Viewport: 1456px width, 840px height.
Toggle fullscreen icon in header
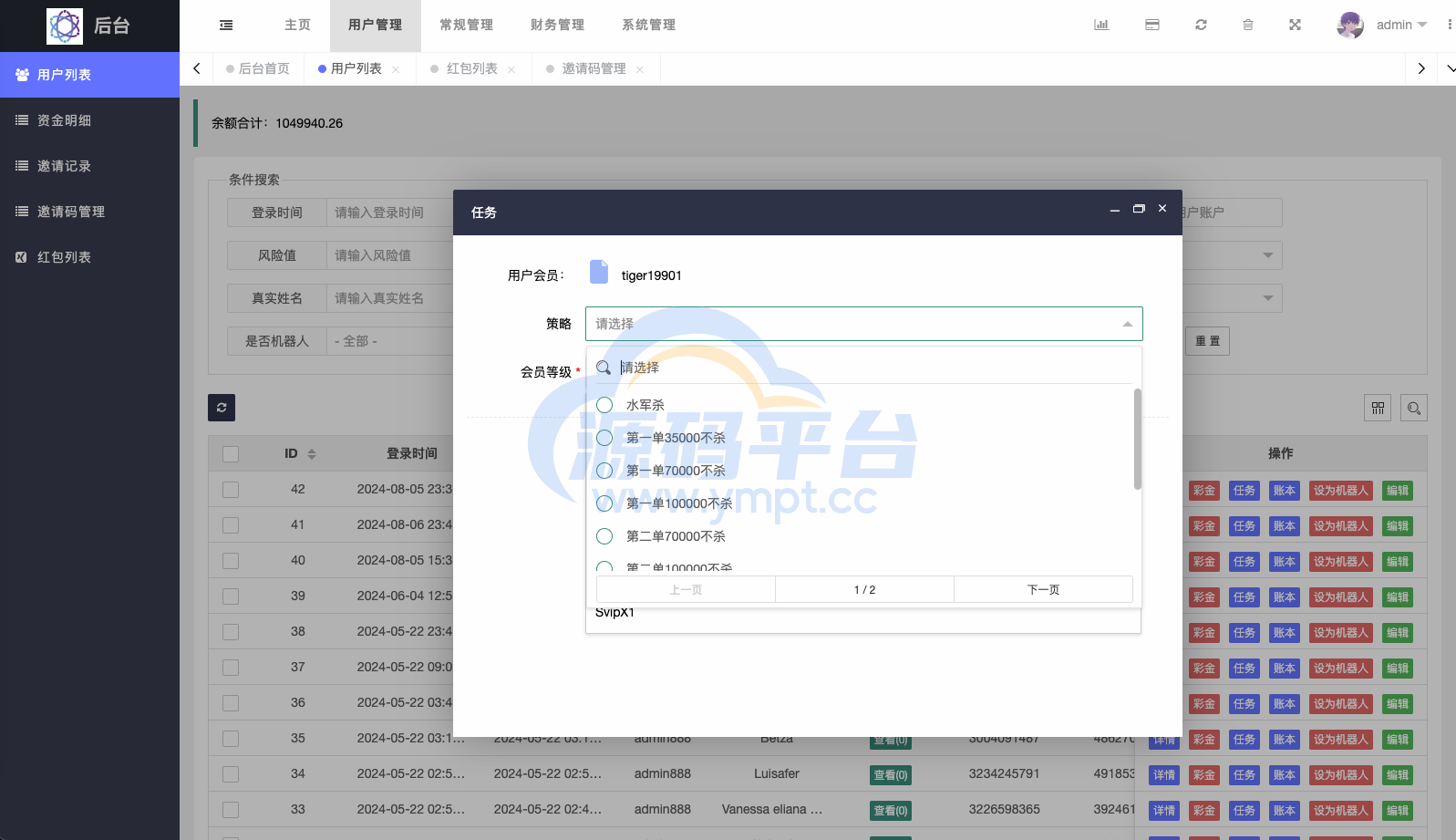1295,25
